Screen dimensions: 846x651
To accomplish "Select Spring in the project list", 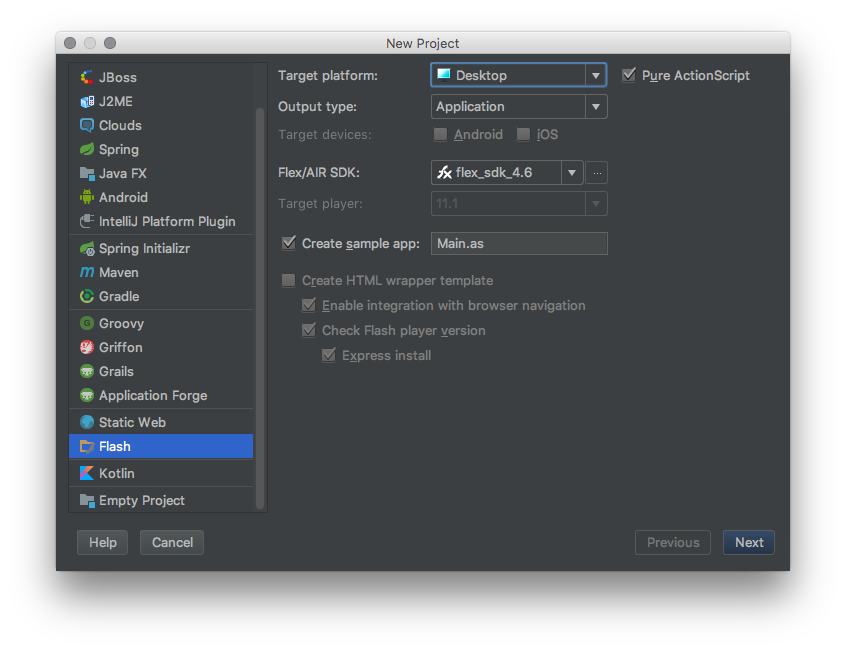I will click(x=161, y=149).
